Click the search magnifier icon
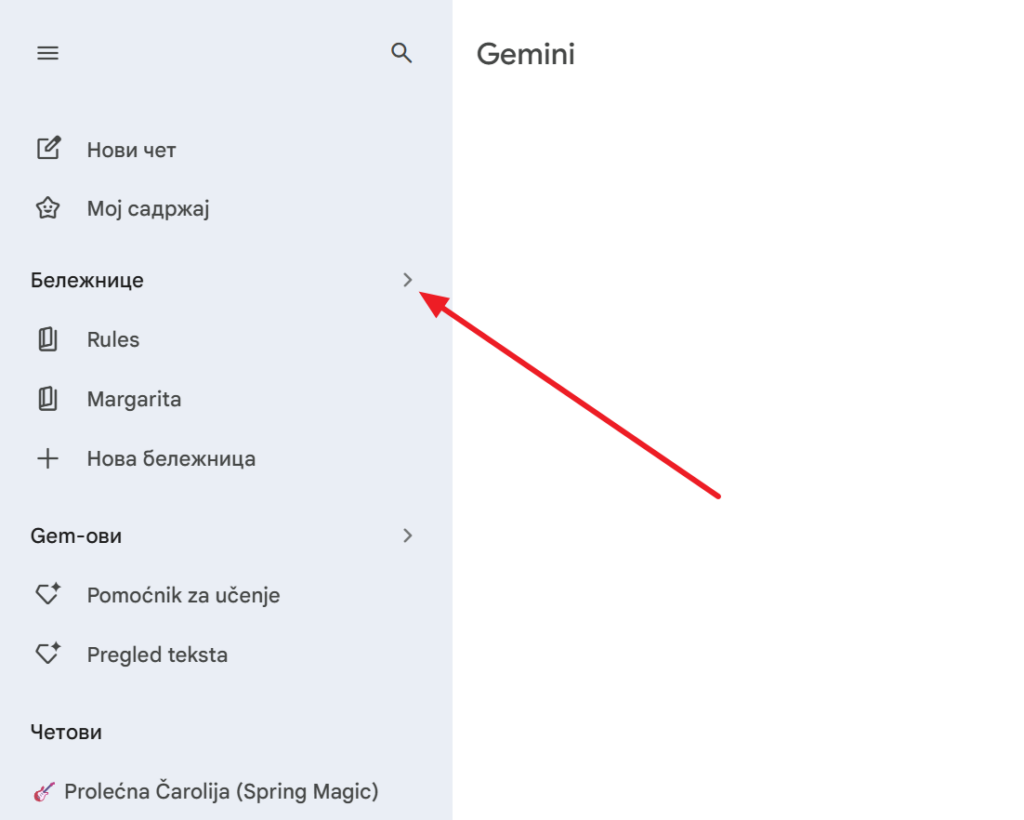This screenshot has width=1024, height=820. coord(402,53)
